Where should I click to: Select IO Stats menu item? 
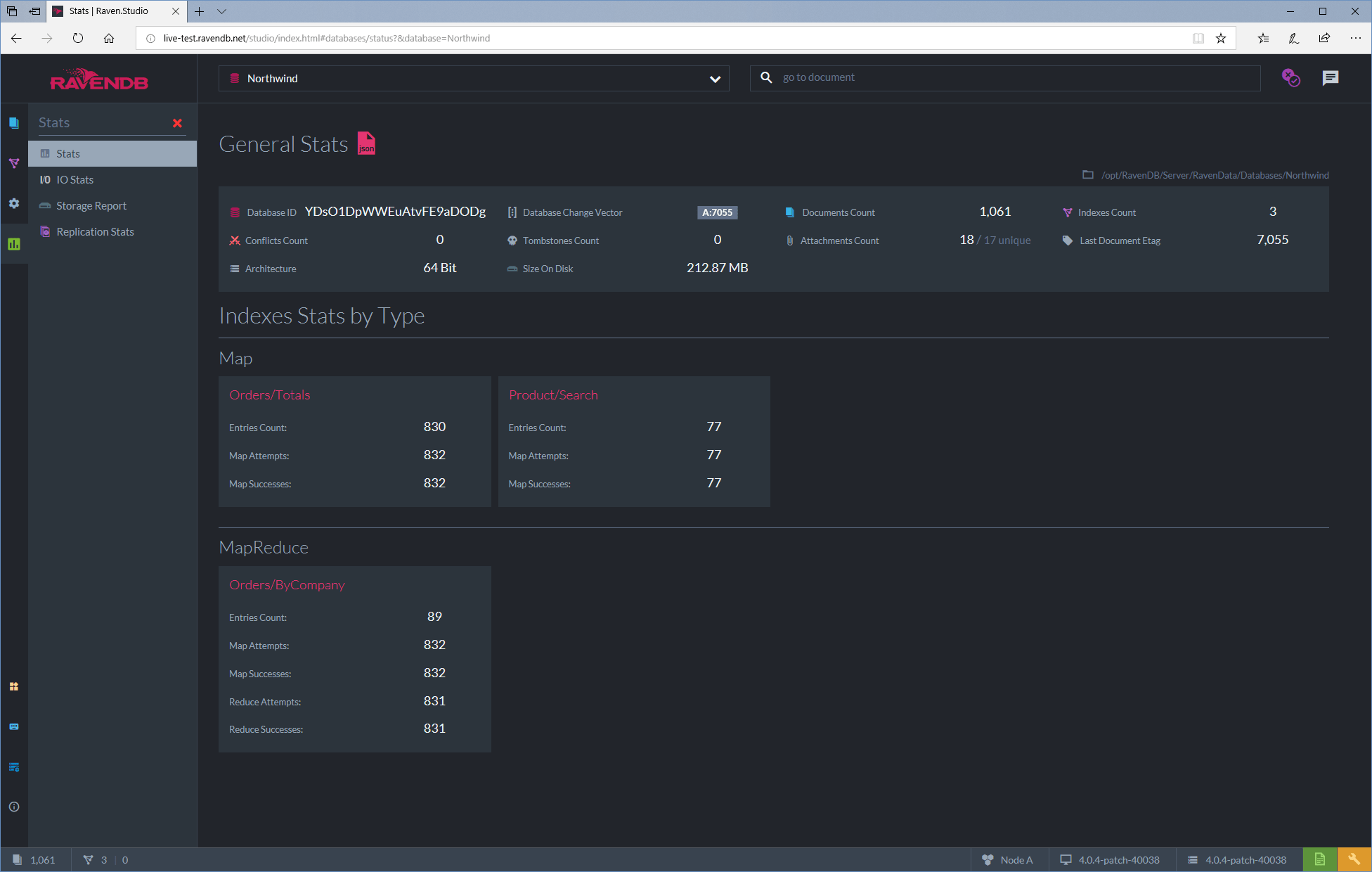coord(75,179)
